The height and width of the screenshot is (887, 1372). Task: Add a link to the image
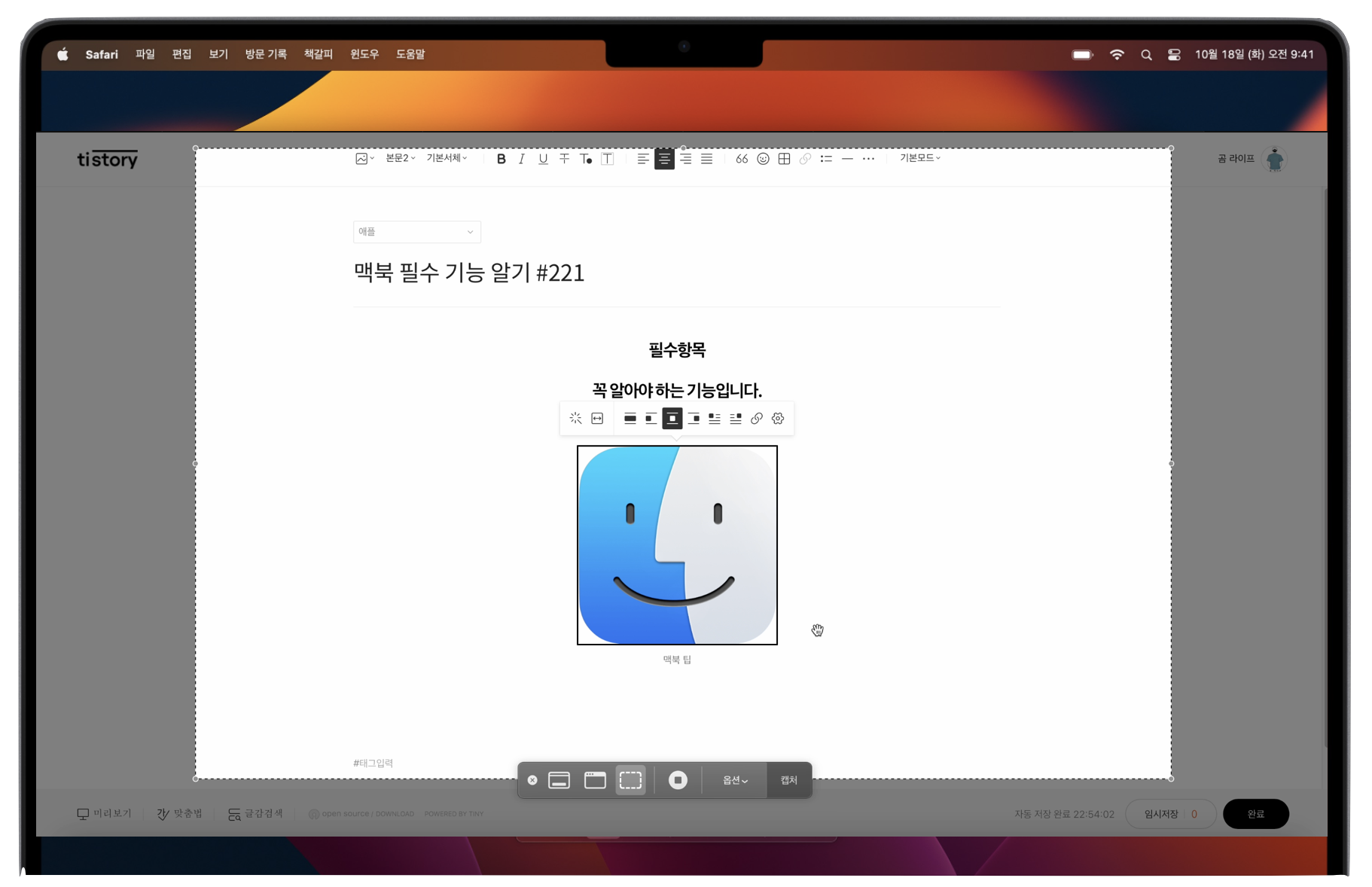click(x=756, y=419)
